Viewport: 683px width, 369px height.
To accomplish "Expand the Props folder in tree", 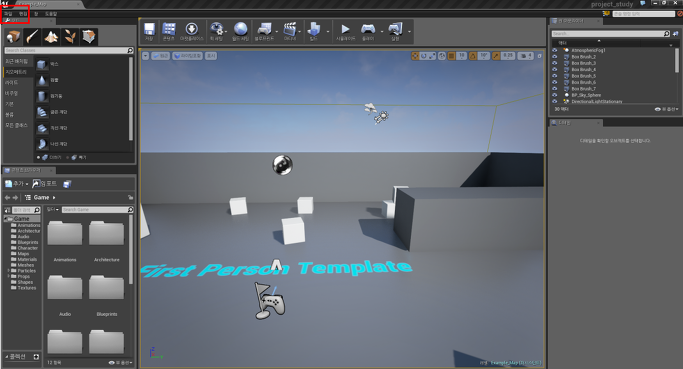I will coord(8,276).
